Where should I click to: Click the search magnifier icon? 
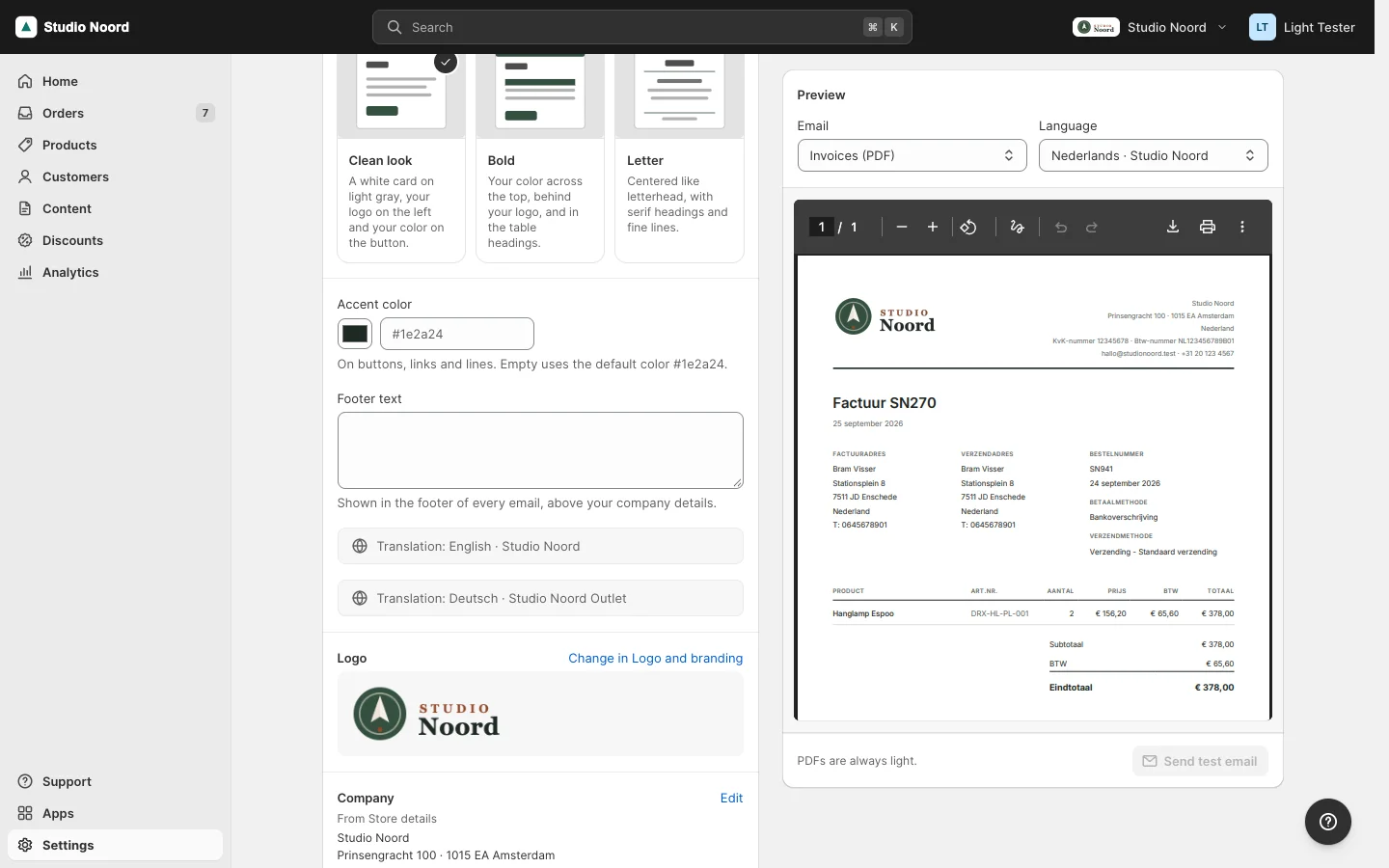[395, 27]
